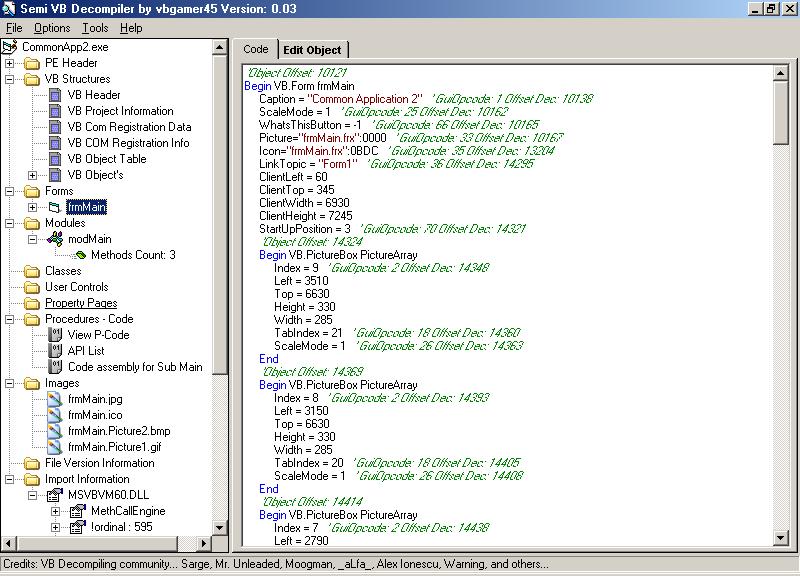
Task: Click the frmMain.jpg image file icon
Action: 56,399
